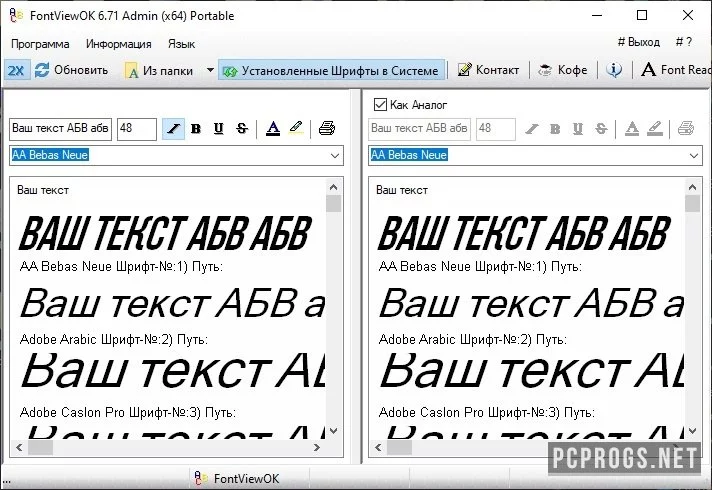Toggle italic in the left panel

click(173, 129)
